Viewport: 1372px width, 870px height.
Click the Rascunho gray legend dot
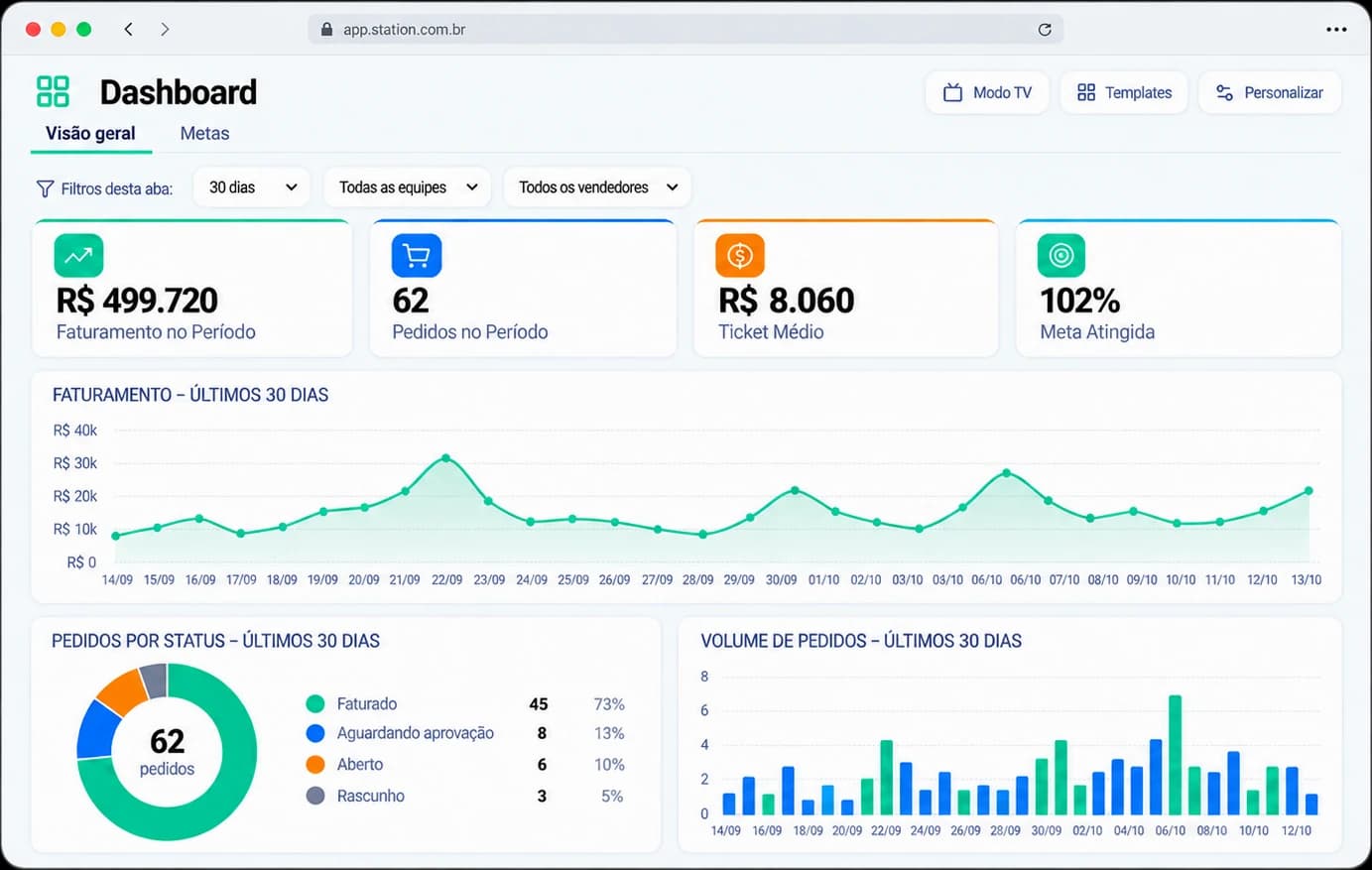click(x=315, y=796)
